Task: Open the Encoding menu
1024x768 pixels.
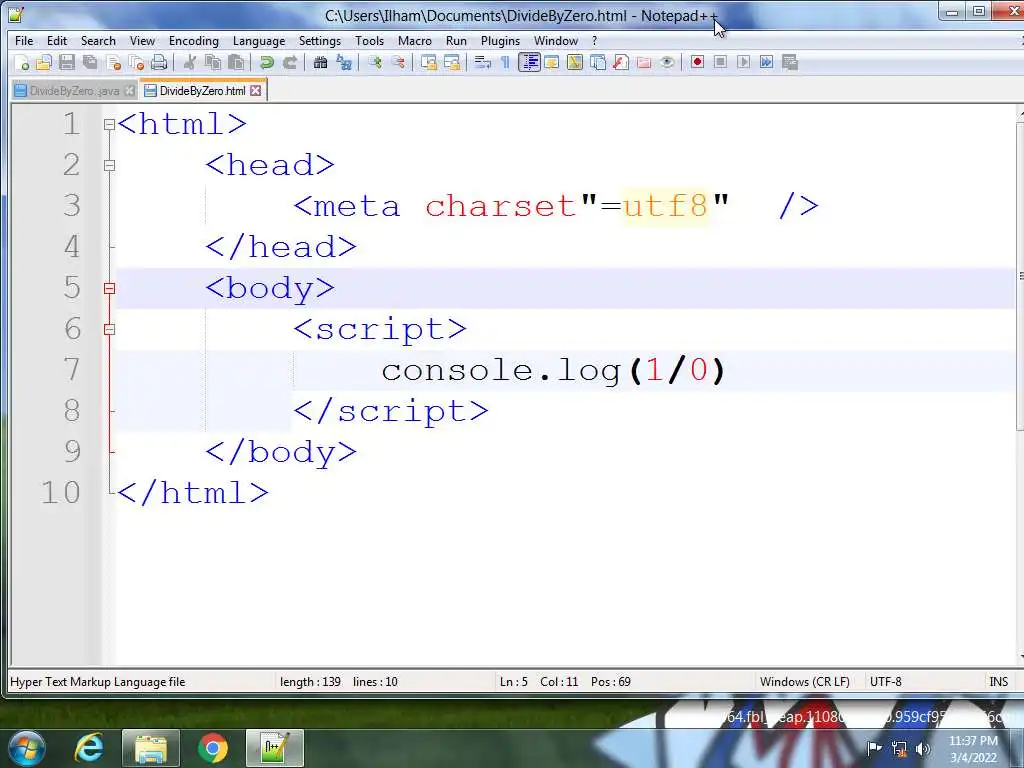Action: (193, 40)
